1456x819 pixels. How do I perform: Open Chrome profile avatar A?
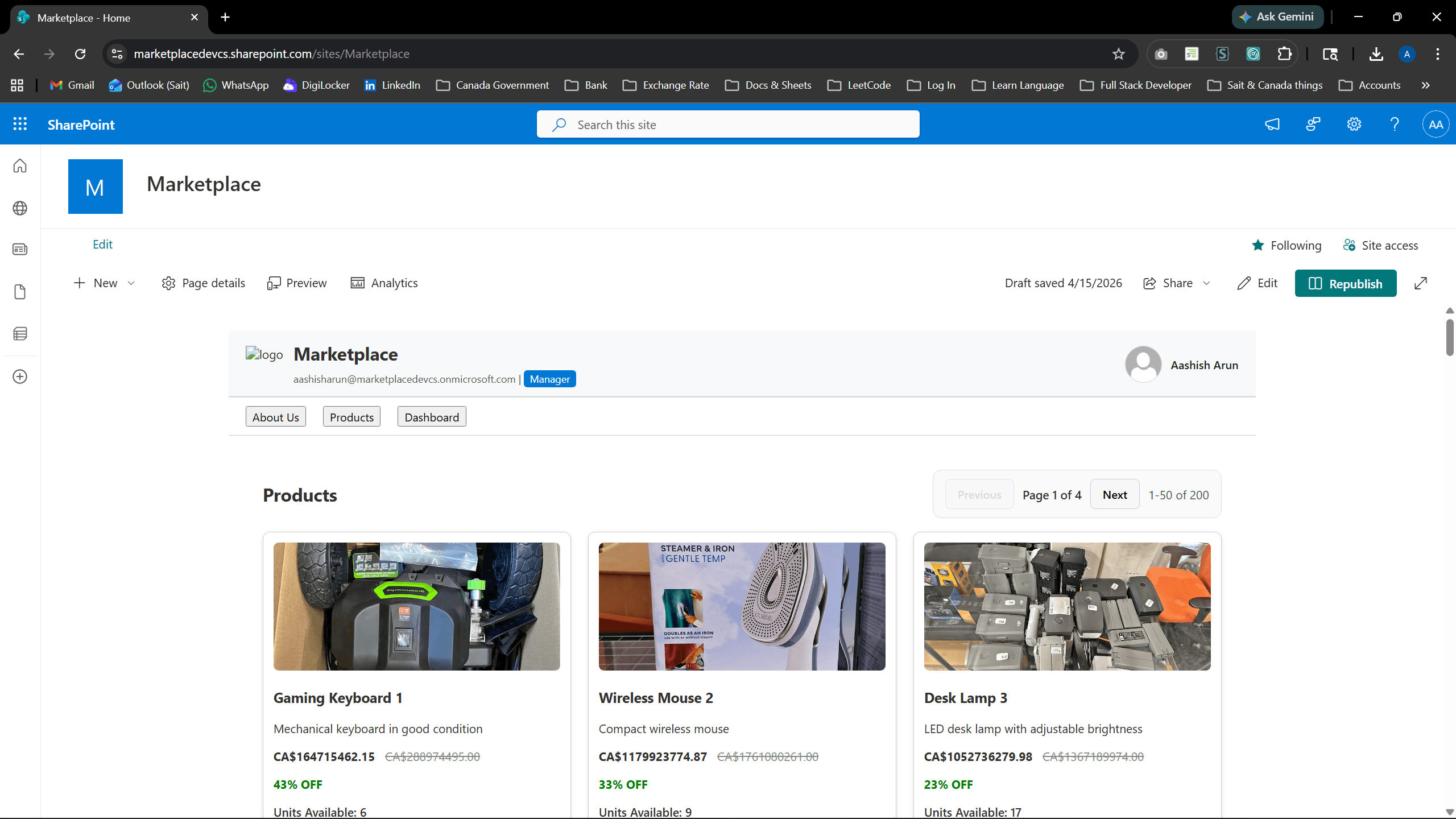point(1407,54)
